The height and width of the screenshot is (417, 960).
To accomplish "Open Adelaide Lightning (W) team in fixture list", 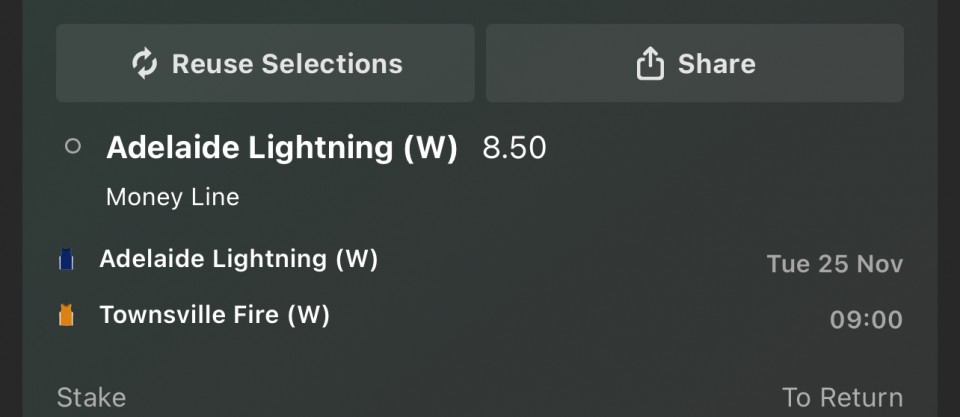I will tap(238, 260).
